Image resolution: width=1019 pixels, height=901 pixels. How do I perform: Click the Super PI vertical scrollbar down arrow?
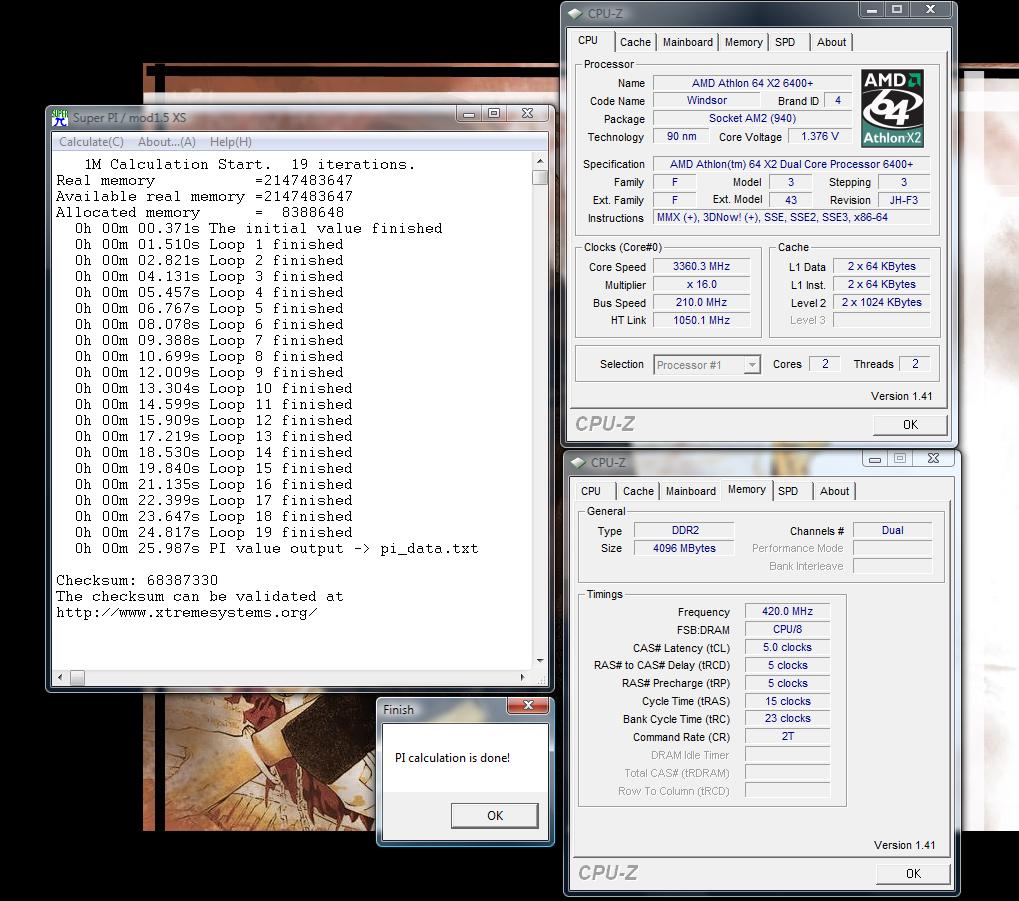point(539,660)
